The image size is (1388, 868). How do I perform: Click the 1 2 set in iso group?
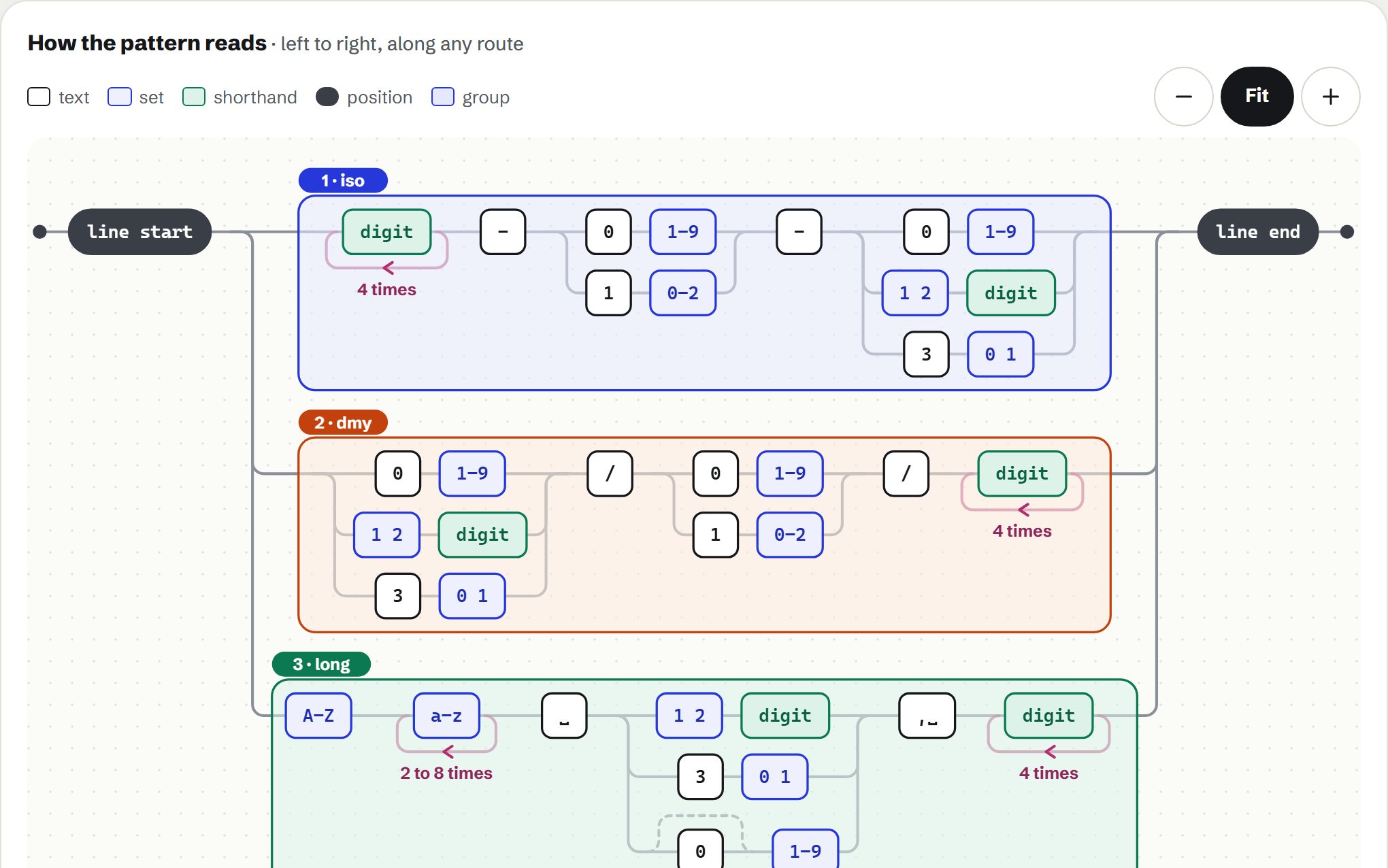tap(915, 293)
